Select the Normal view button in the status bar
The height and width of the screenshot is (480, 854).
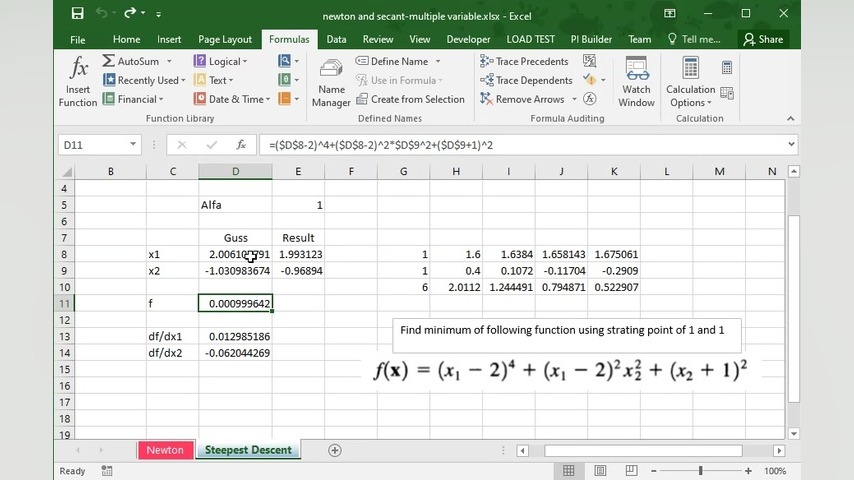[569, 471]
